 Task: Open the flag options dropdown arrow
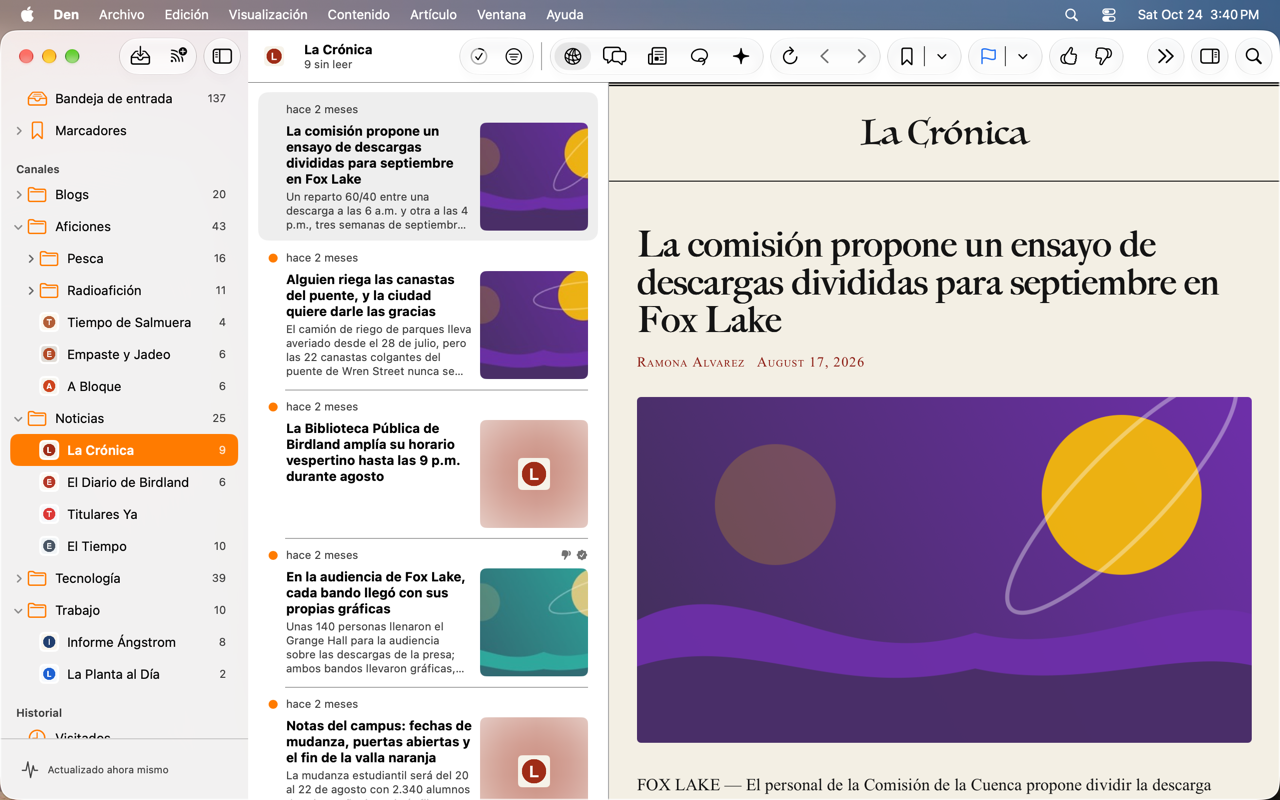click(x=1023, y=57)
